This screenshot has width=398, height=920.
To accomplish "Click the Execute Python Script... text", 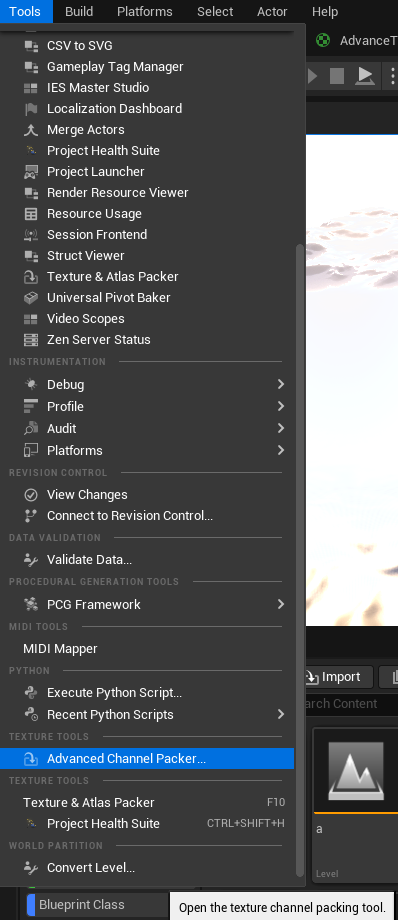I will pyautogui.click(x=114, y=692).
